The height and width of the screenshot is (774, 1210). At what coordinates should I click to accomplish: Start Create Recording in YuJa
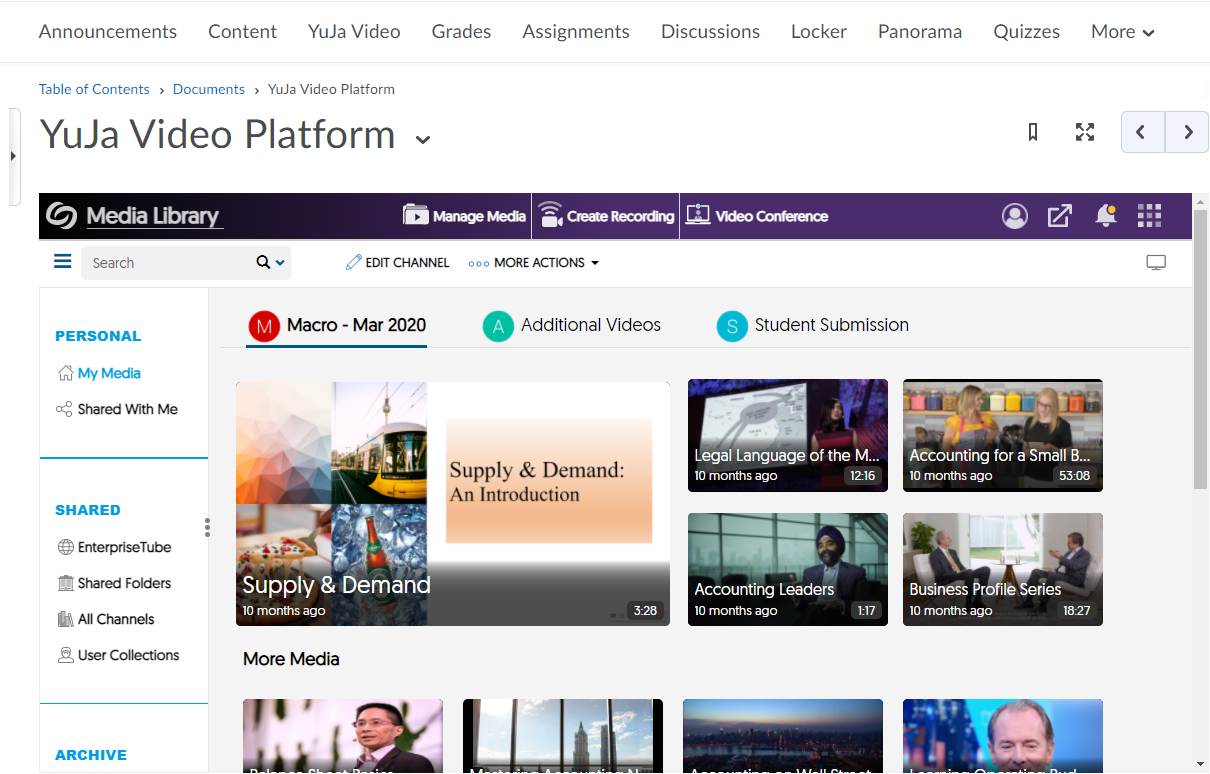pos(606,216)
